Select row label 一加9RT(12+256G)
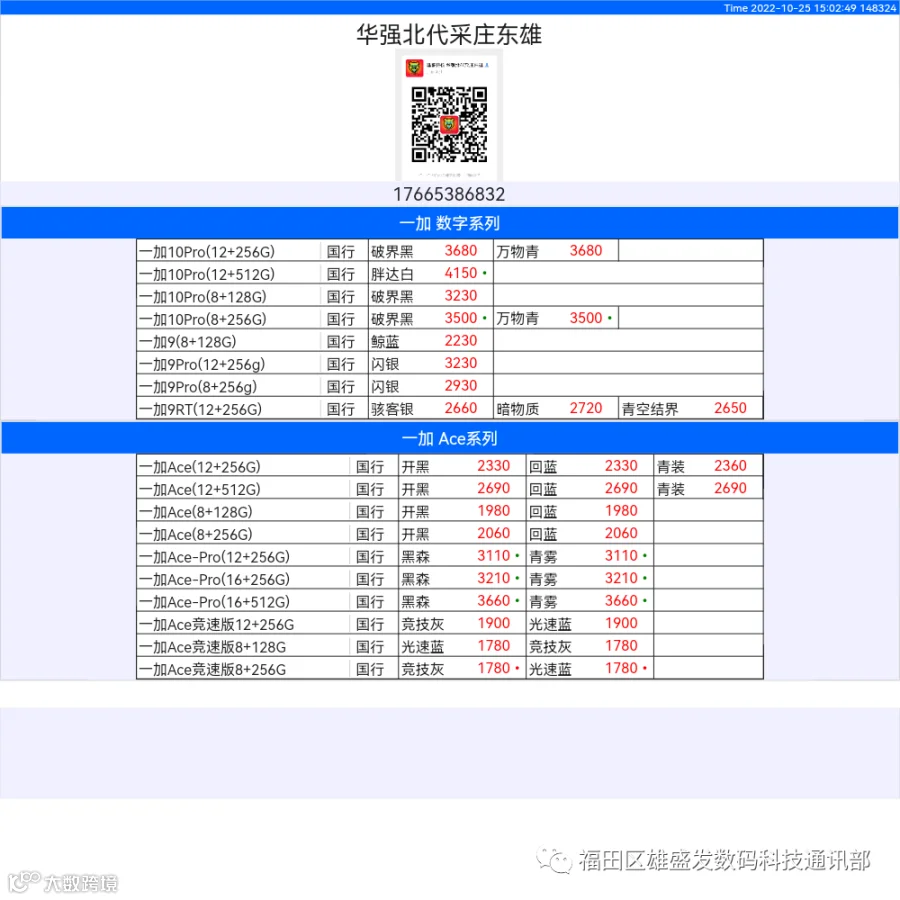Image resolution: width=900 pixels, height=900 pixels. [x=200, y=409]
